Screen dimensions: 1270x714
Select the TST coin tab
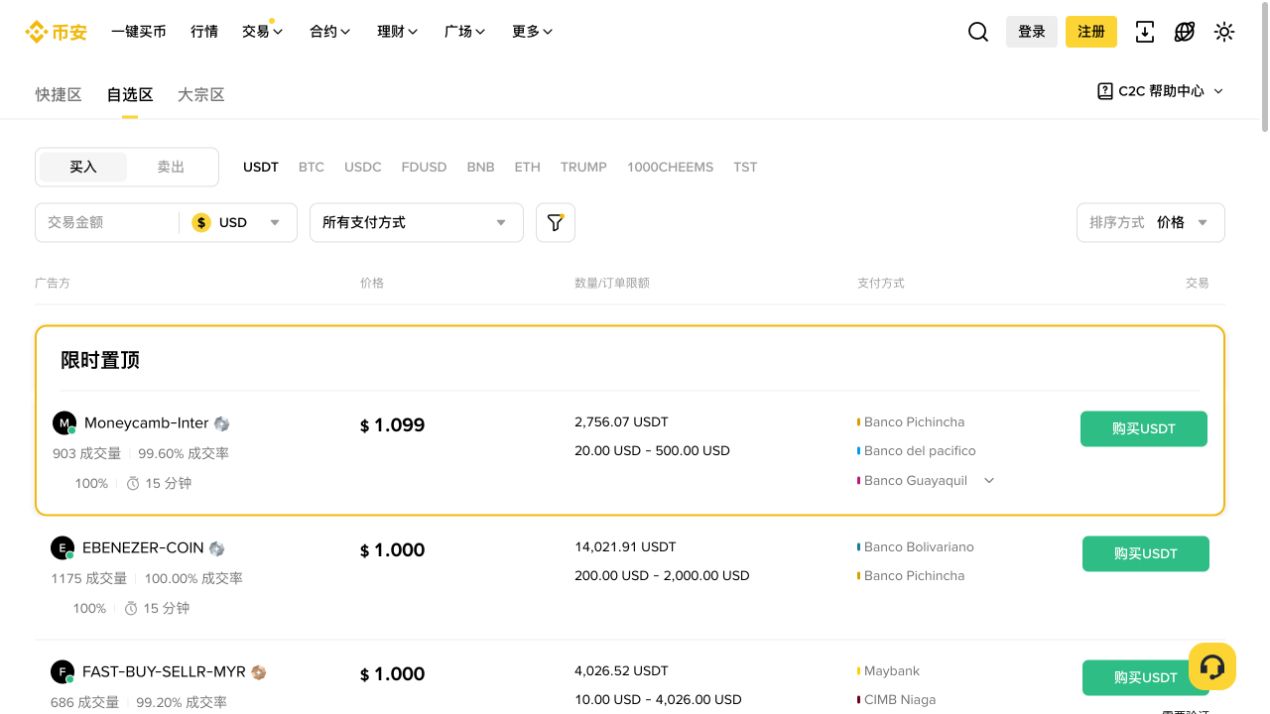pyautogui.click(x=745, y=167)
